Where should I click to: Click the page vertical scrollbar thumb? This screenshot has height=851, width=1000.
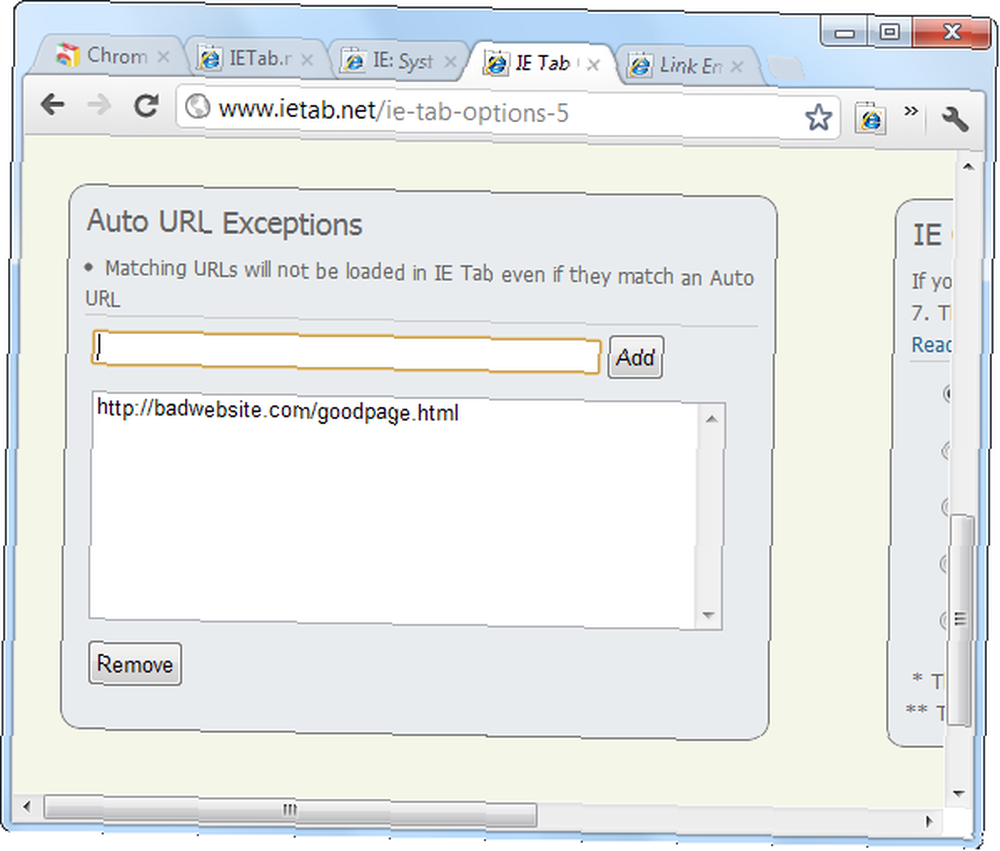(961, 618)
